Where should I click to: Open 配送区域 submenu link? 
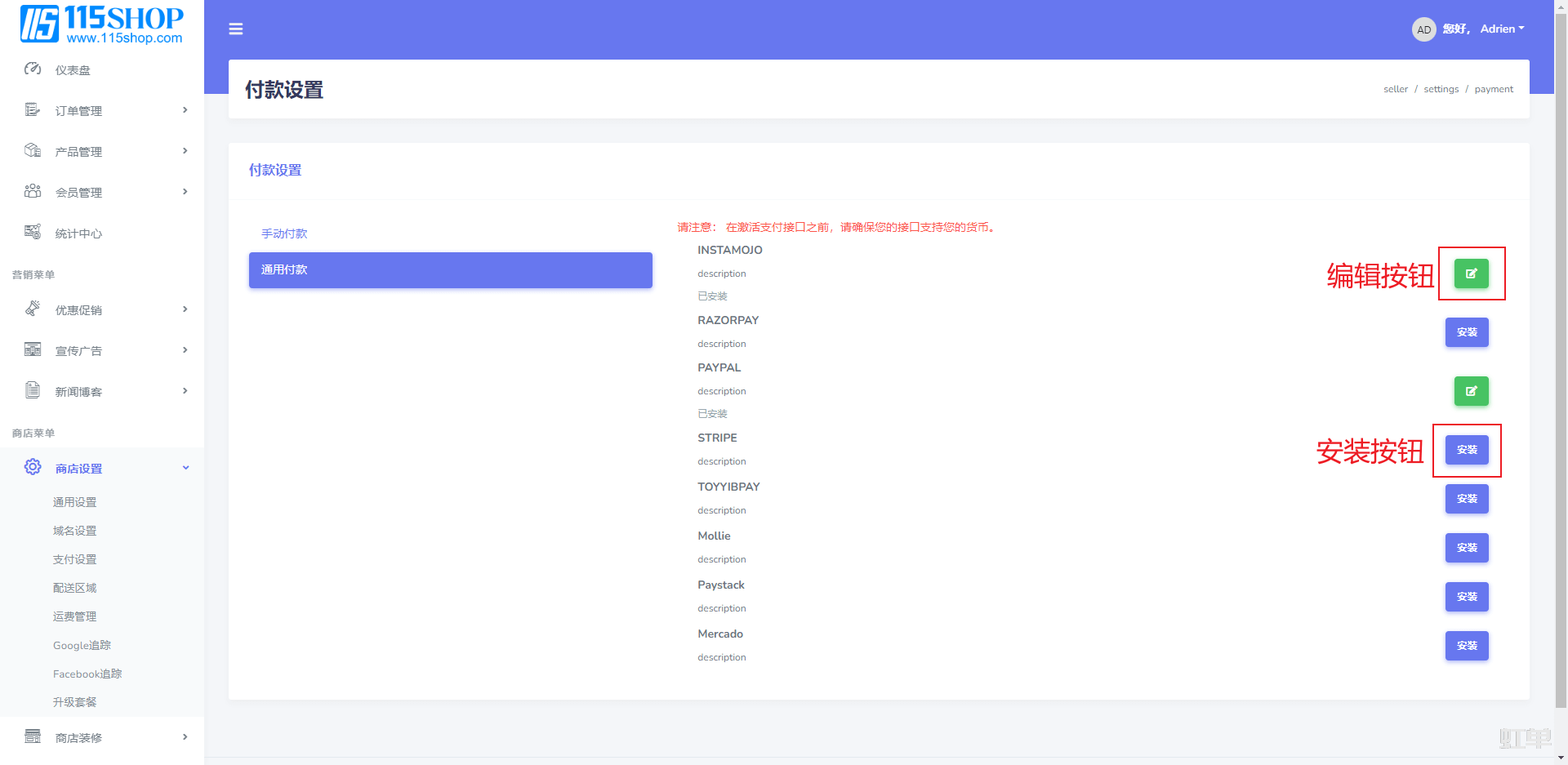pos(74,588)
